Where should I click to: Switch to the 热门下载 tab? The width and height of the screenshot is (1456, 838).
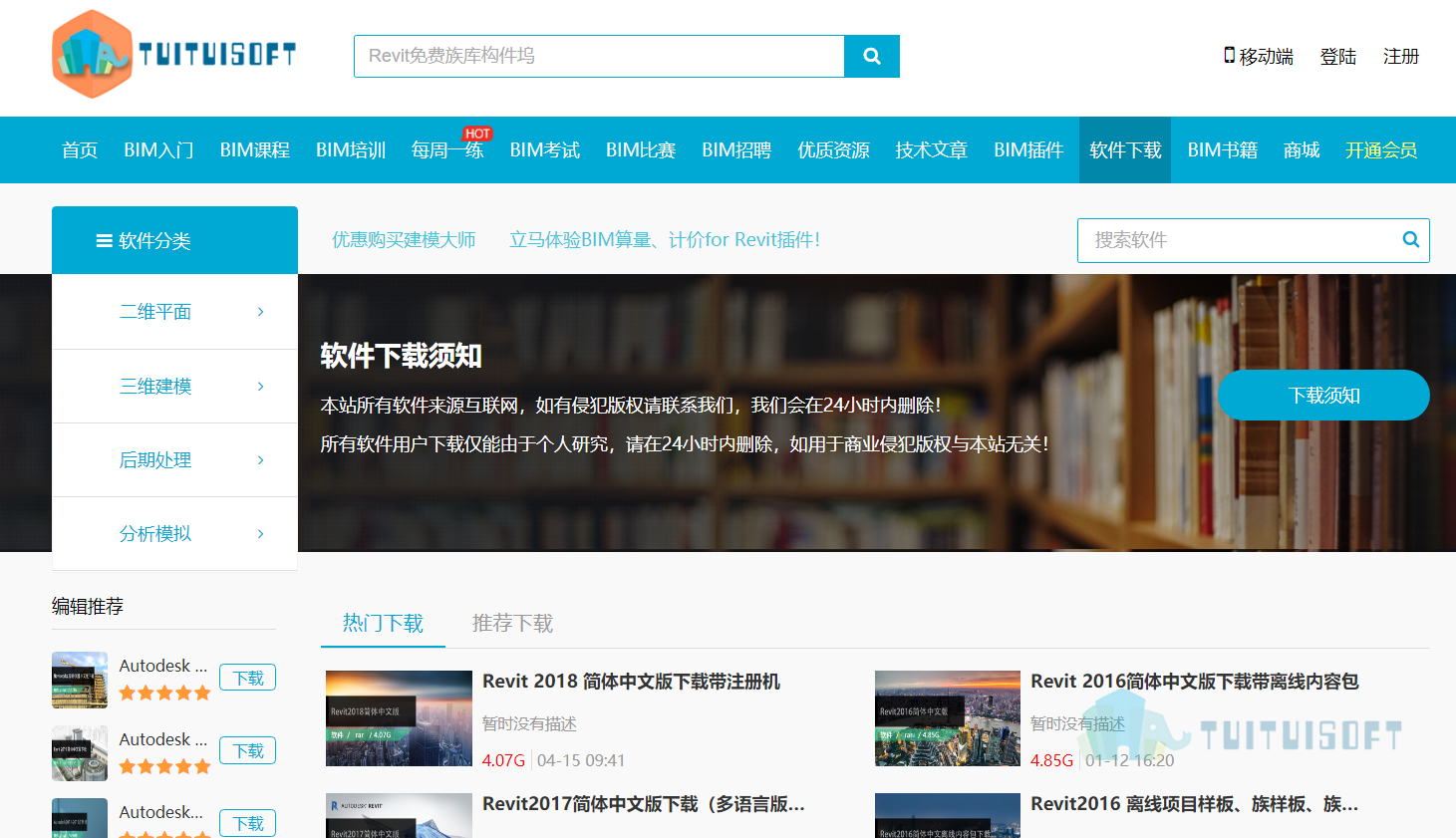pyautogui.click(x=383, y=624)
